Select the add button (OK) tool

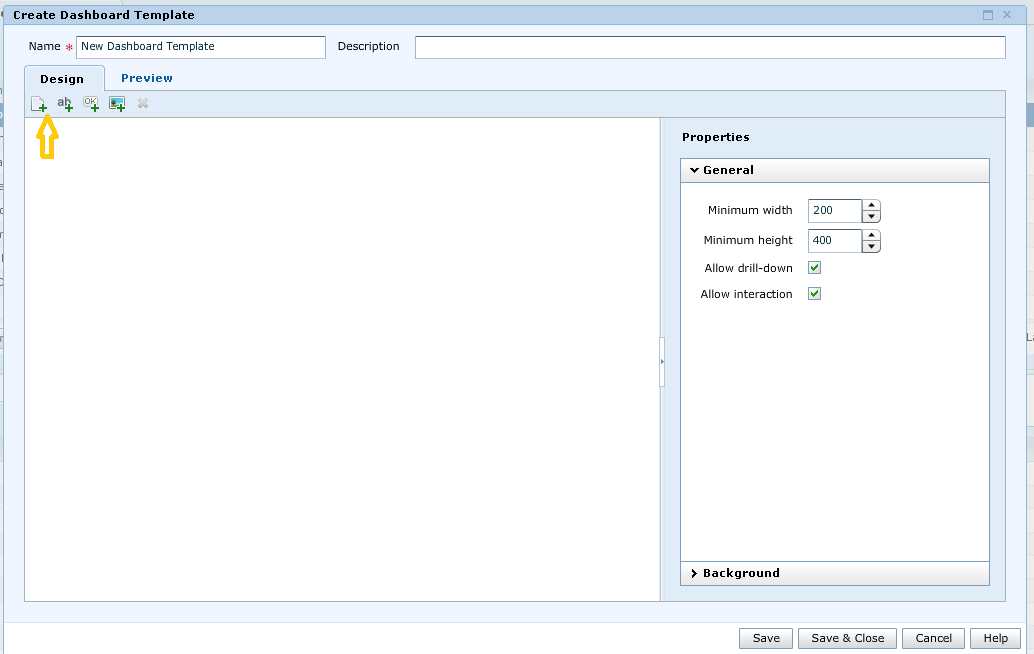point(90,103)
